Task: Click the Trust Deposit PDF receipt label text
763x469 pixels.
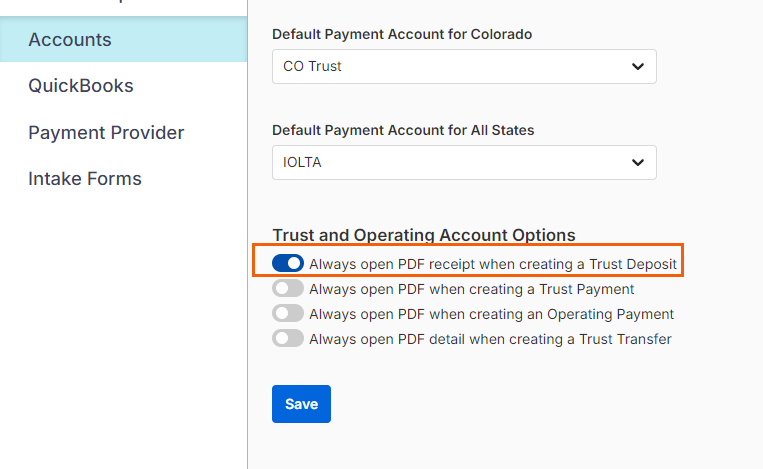Action: (x=493, y=264)
